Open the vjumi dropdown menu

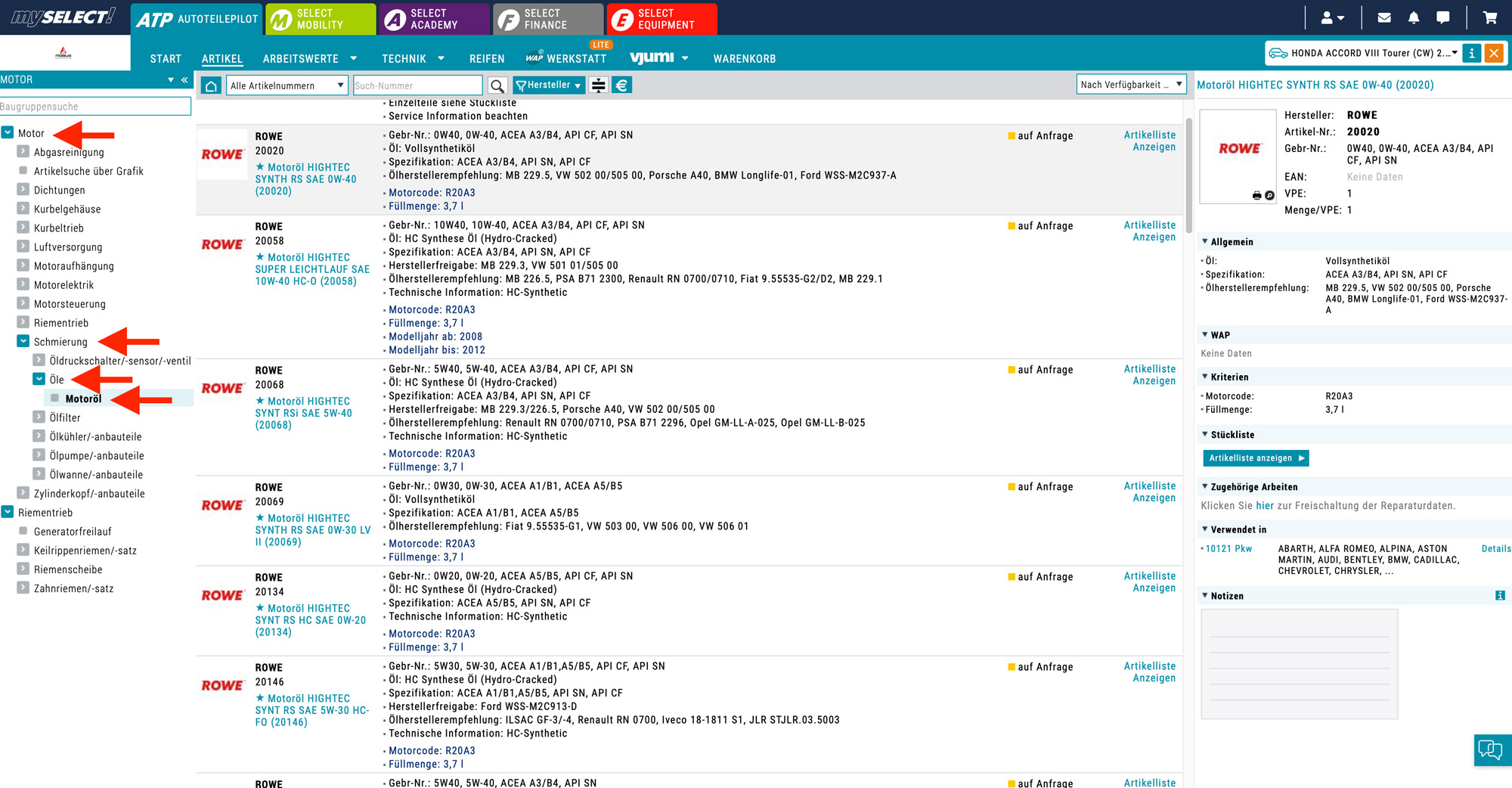point(659,57)
